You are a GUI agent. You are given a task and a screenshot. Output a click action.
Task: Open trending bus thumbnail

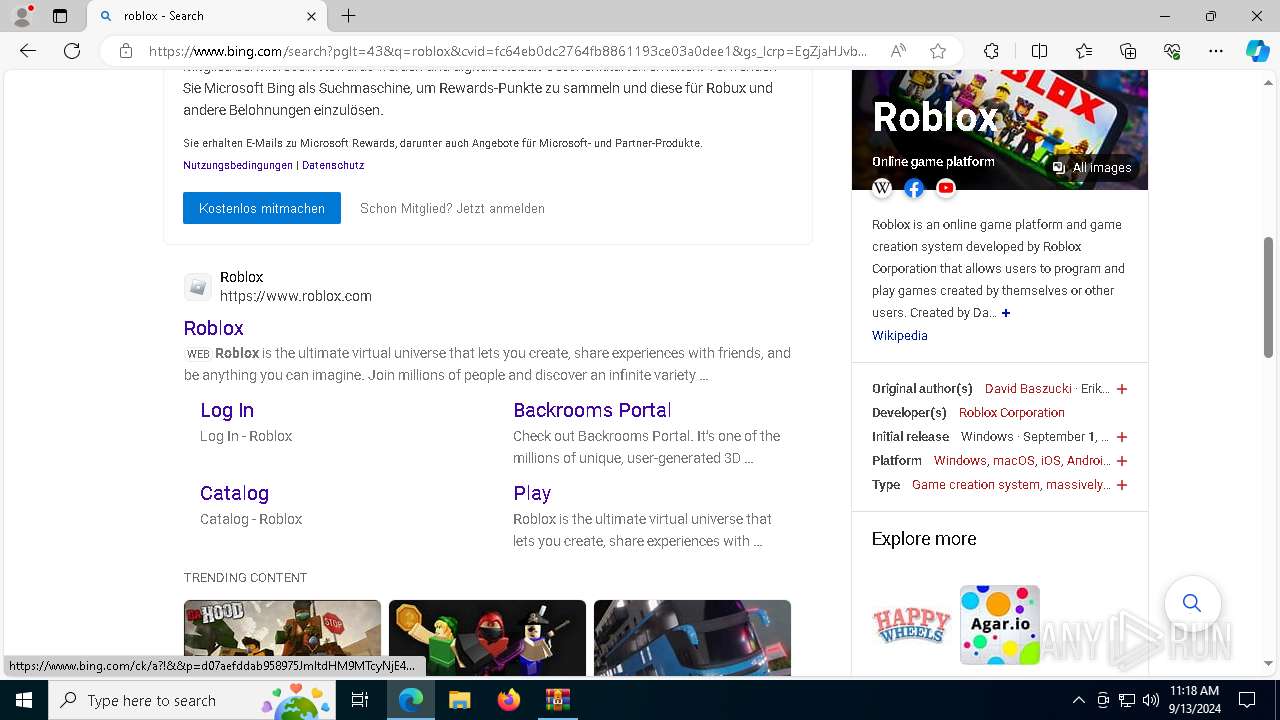[692, 638]
